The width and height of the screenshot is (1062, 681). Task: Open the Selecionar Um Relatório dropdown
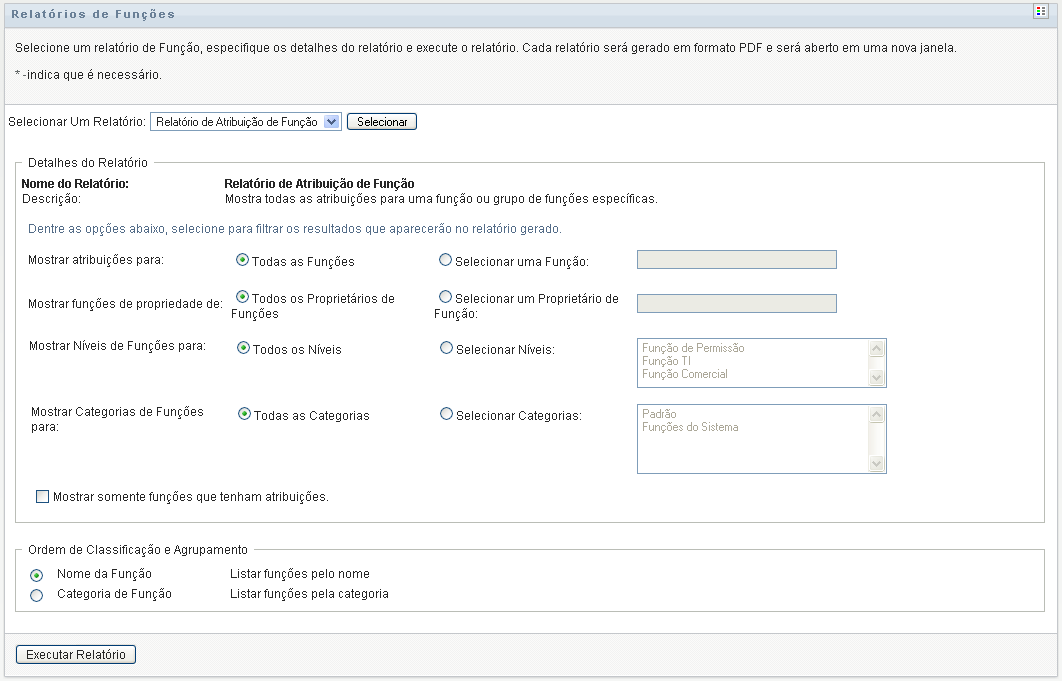click(246, 122)
